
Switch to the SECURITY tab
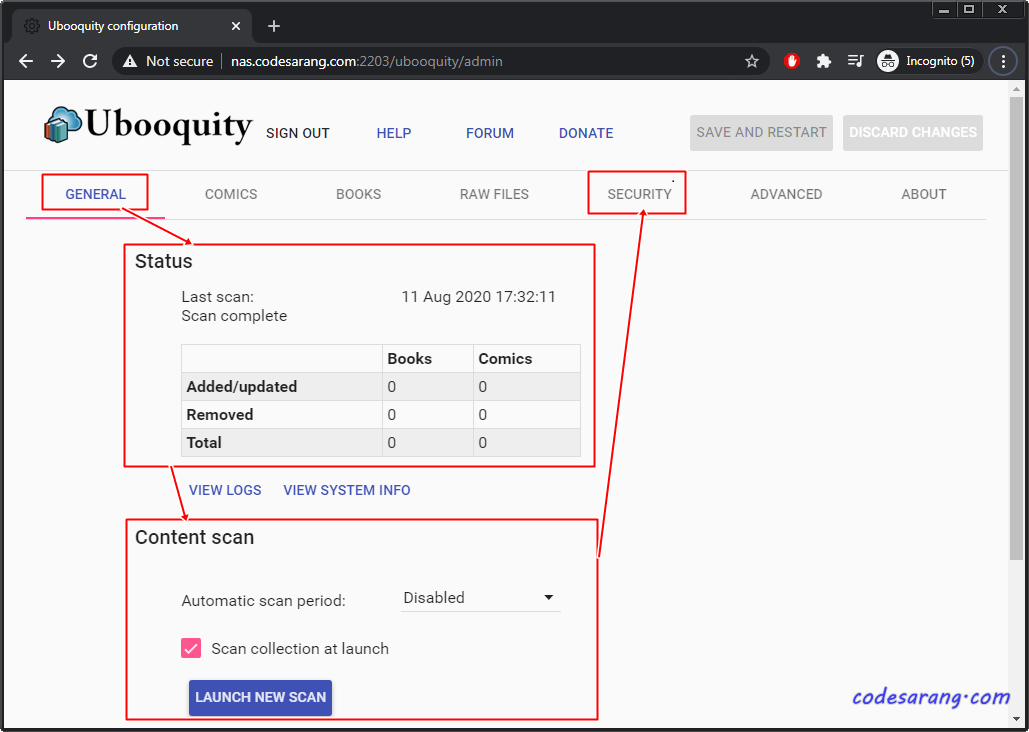coord(639,194)
